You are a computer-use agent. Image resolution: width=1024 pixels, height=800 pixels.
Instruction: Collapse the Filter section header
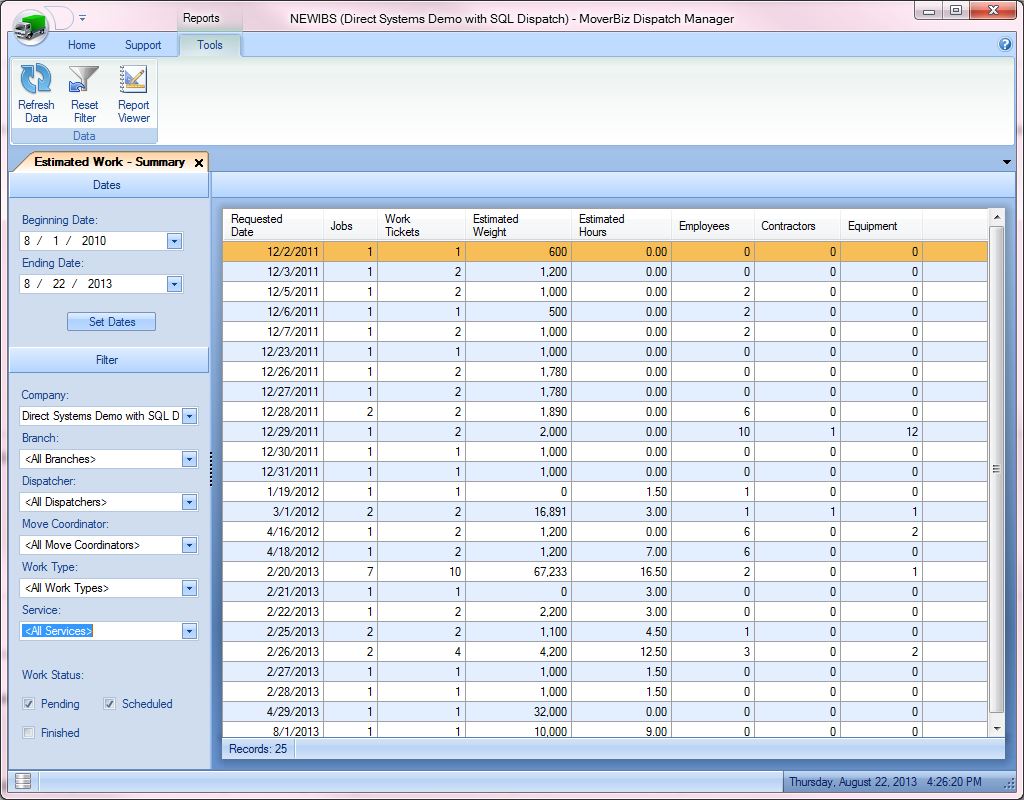108,360
